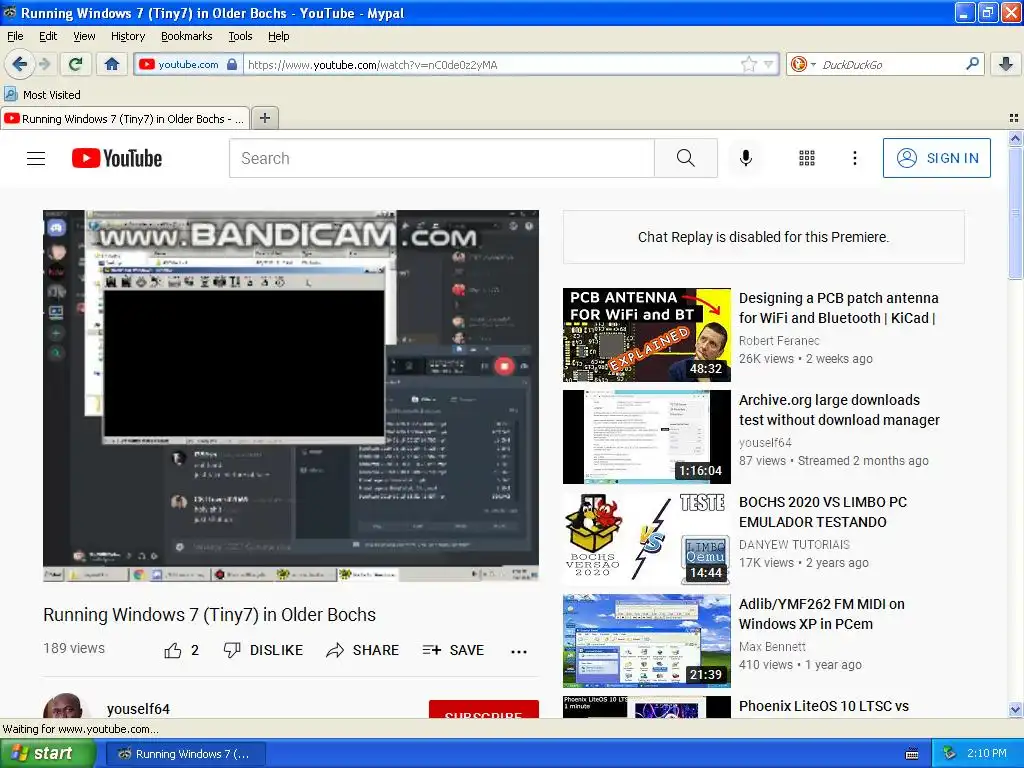The width and height of the screenshot is (1024, 768).
Task: Open Archive.org large downloads thumbnail
Action: [647, 437]
